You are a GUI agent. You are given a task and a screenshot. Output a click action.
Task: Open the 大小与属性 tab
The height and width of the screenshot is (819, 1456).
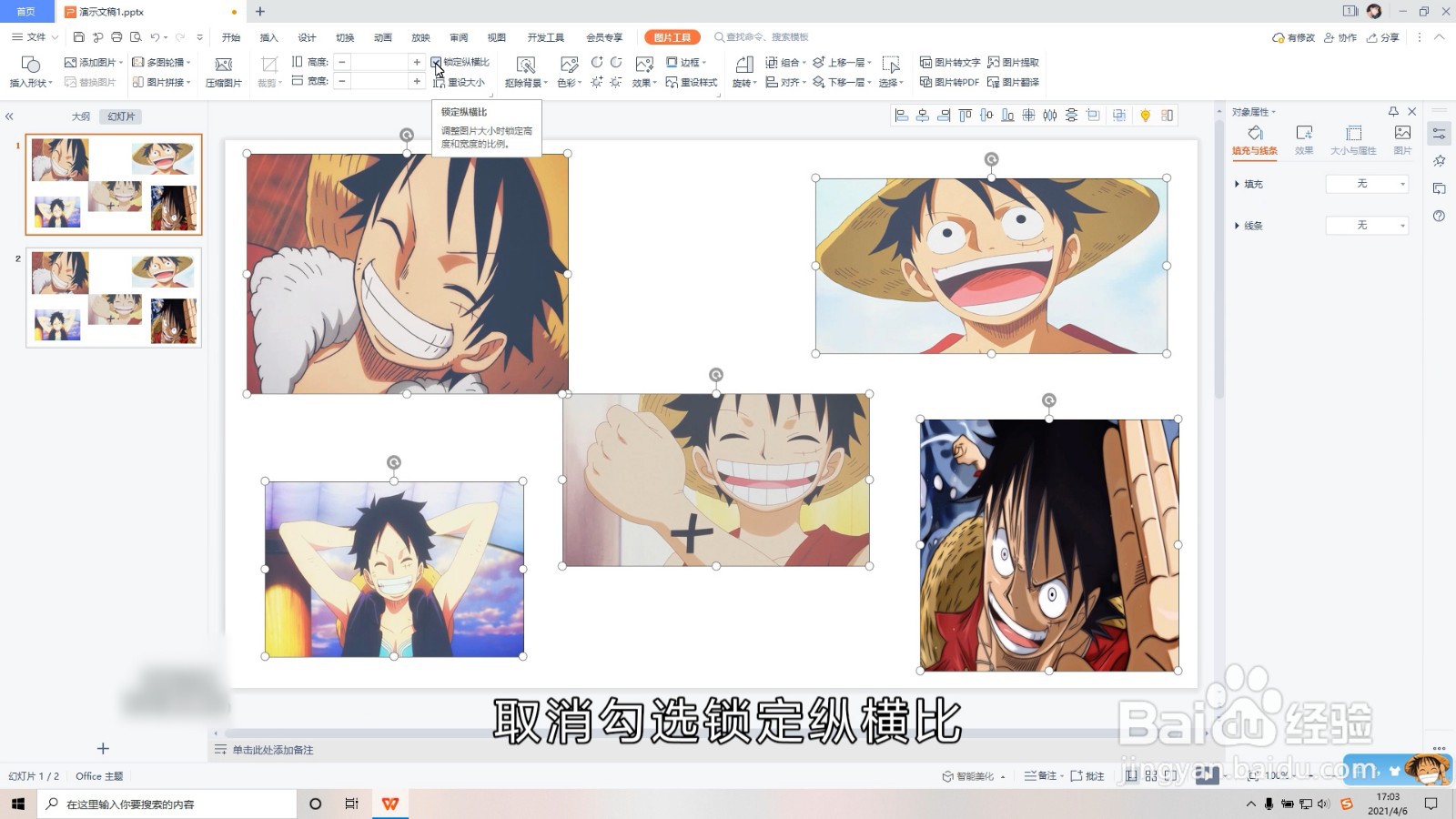[x=1353, y=139]
